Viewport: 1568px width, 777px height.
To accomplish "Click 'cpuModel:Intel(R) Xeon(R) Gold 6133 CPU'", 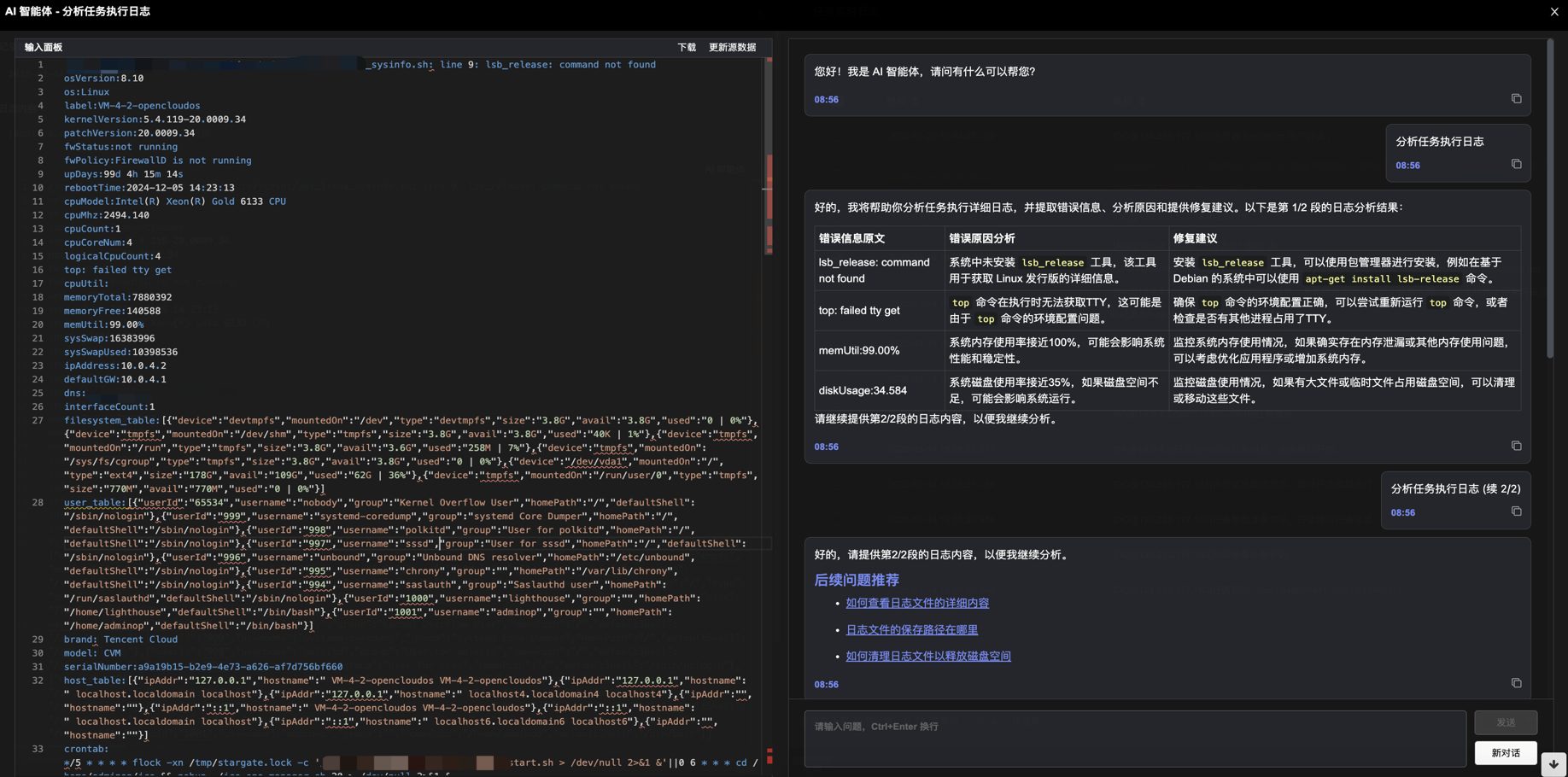I will [x=175, y=202].
